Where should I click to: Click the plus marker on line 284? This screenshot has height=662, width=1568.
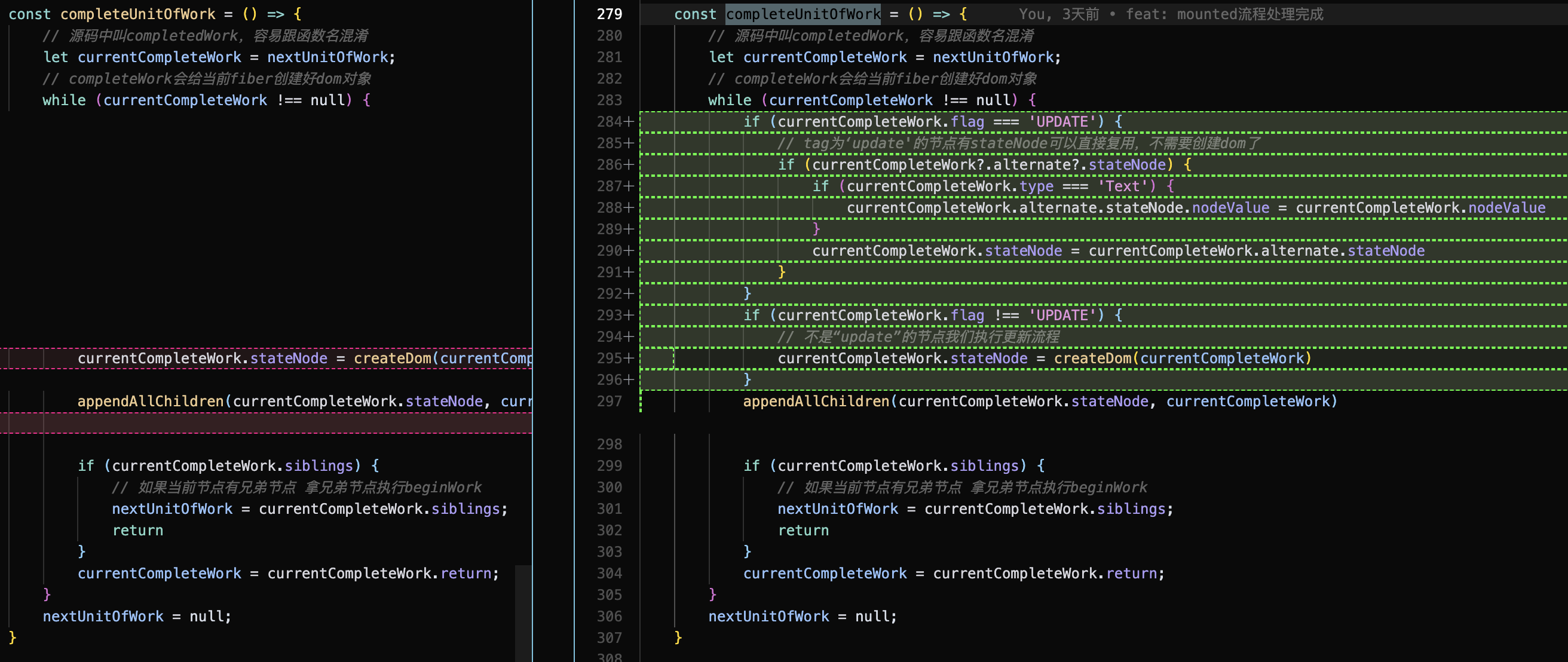click(629, 122)
